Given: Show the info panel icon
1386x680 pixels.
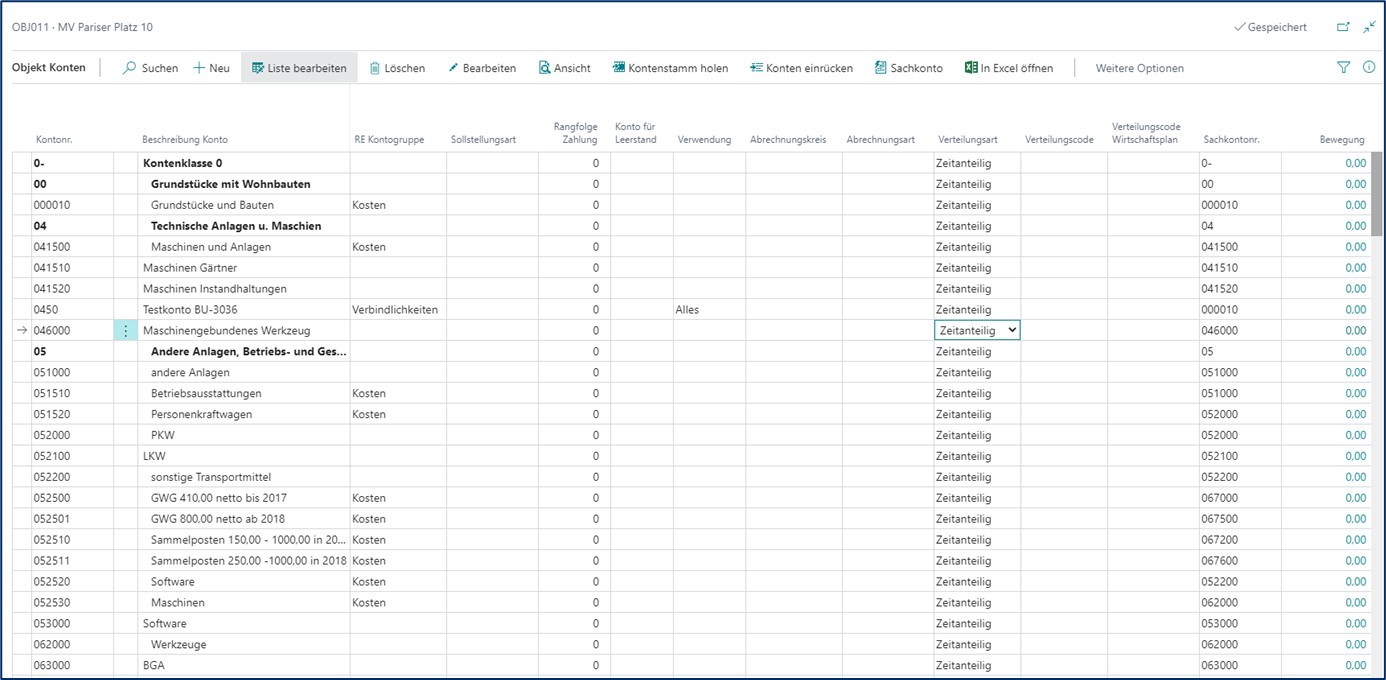Looking at the screenshot, I should [1369, 67].
